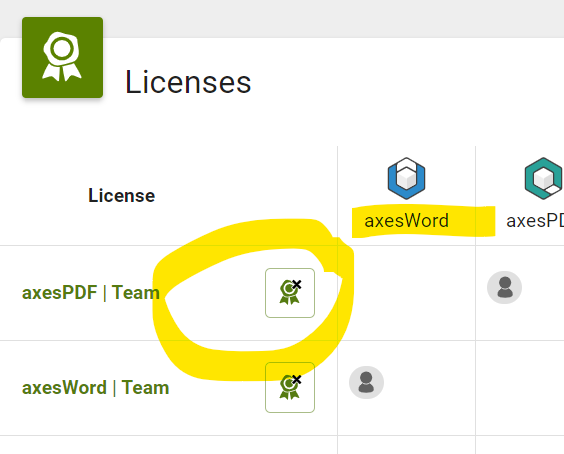Click the axesWord hexagon product icon
Screen dimensions: 564x454
coord(406,178)
